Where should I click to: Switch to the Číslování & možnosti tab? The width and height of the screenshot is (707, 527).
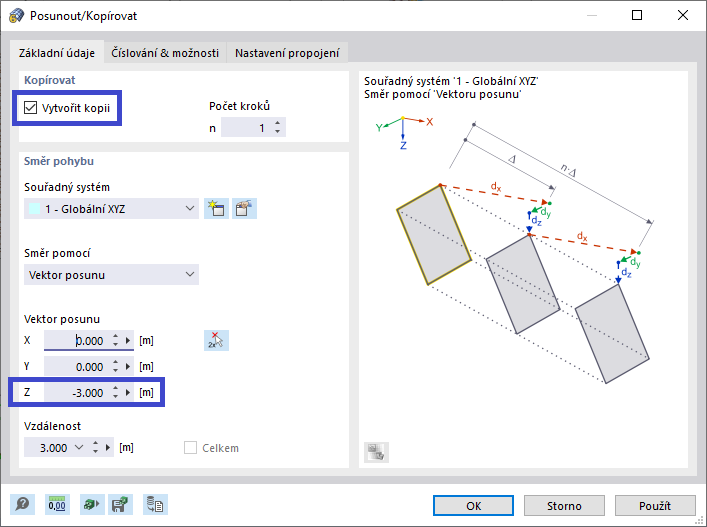click(165, 53)
